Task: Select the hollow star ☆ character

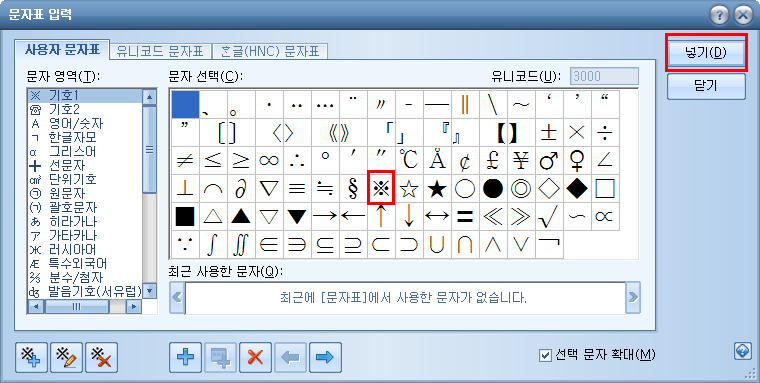Action: point(409,189)
